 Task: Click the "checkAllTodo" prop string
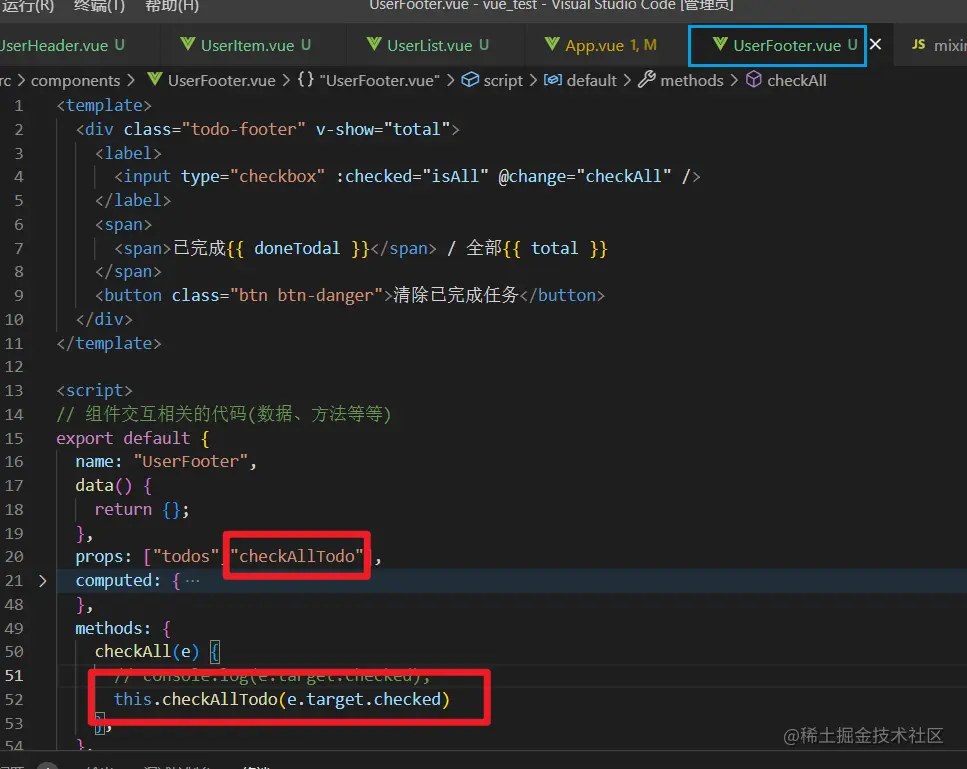(x=297, y=557)
